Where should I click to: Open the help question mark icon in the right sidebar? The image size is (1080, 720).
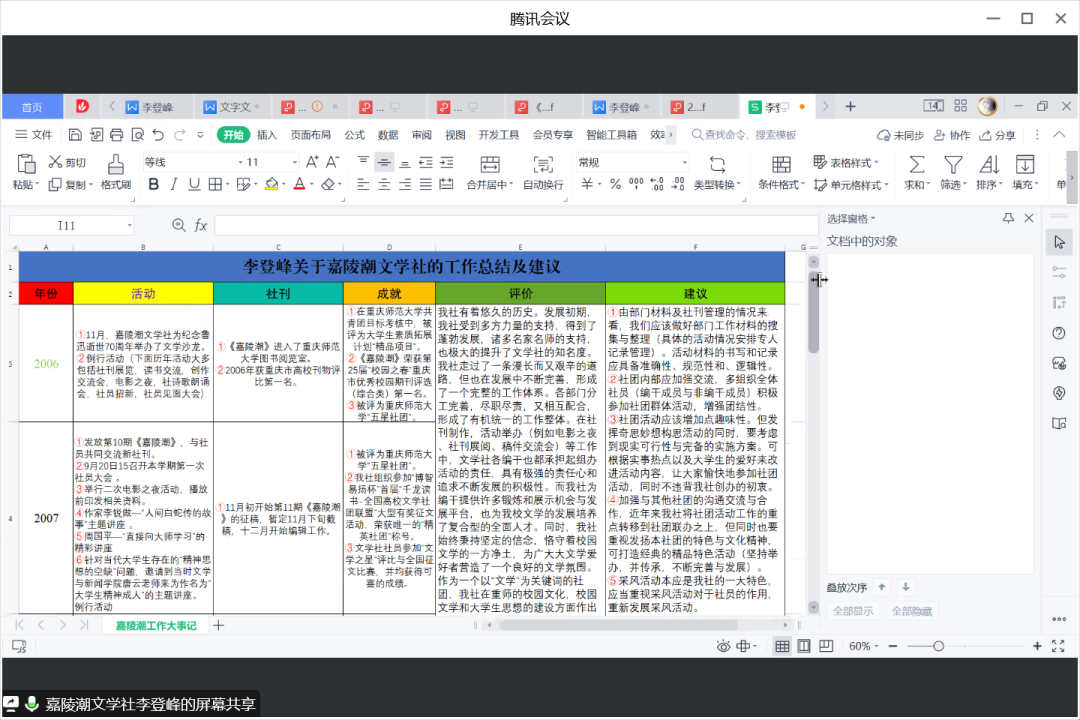[1060, 333]
